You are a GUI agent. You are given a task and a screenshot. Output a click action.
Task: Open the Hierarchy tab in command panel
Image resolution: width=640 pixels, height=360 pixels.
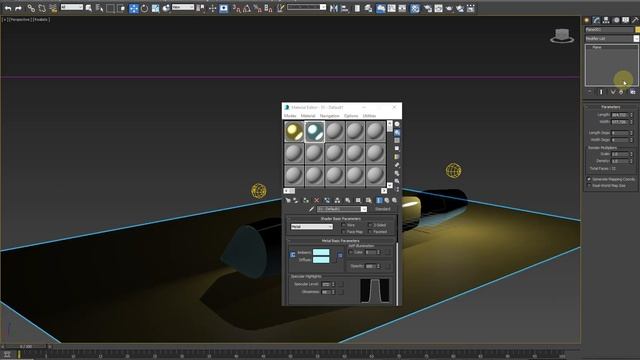[x=606, y=20]
